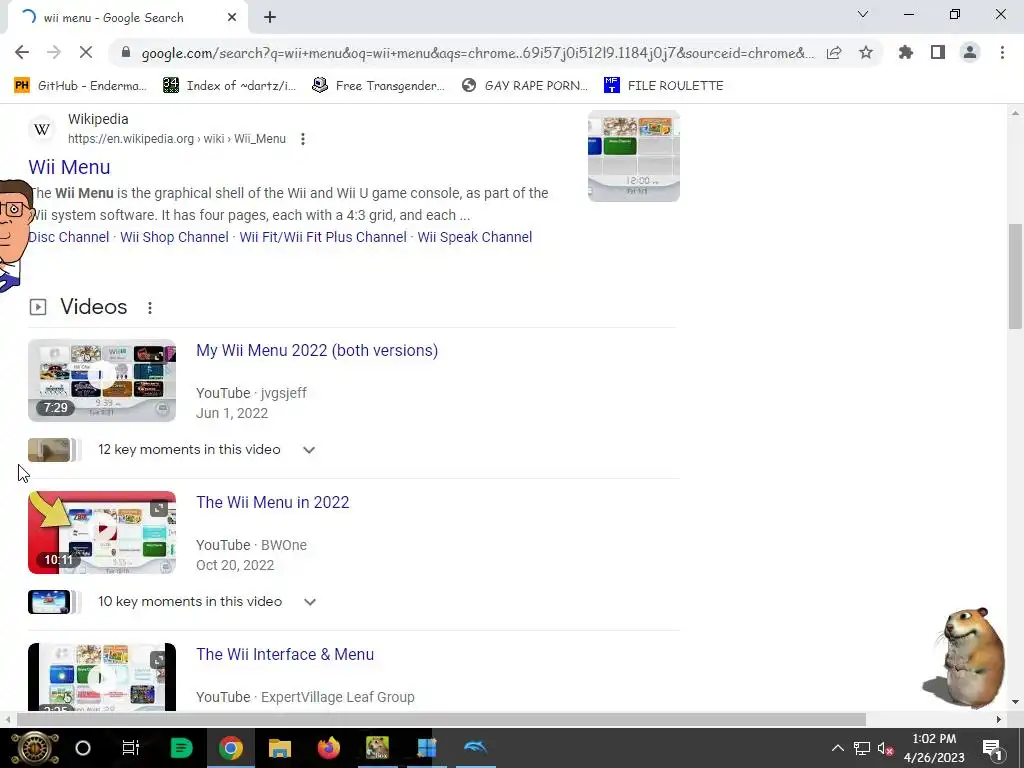
Task: Open the Extensions puzzle icon
Action: [906, 53]
